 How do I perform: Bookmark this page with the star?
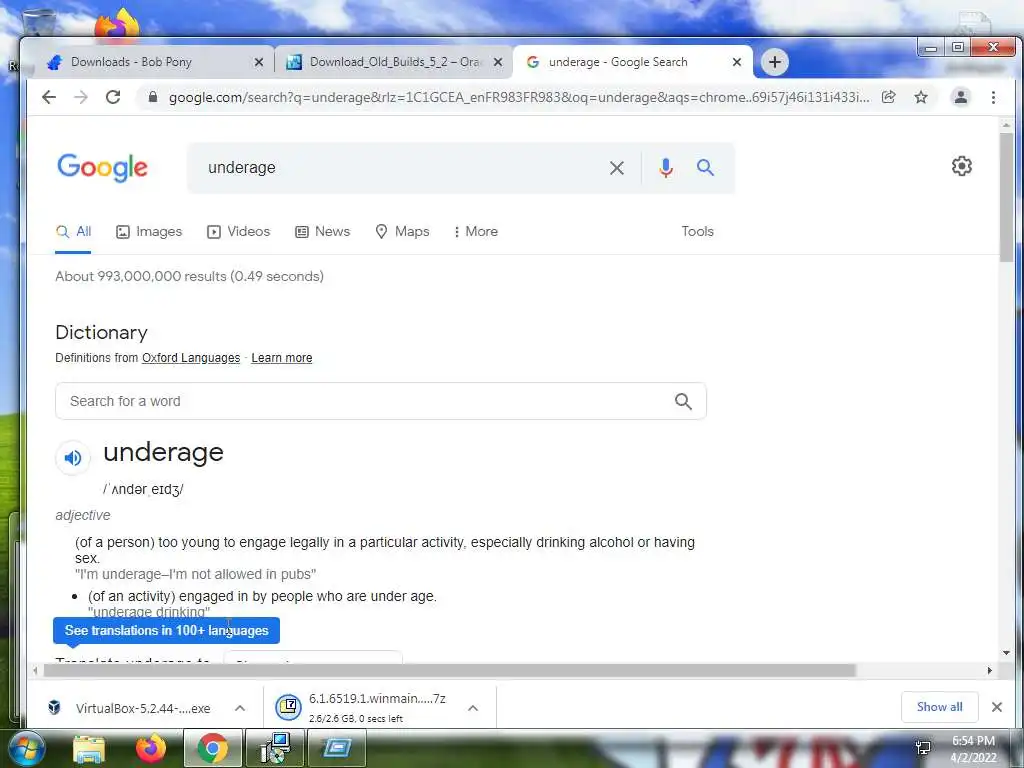point(921,97)
